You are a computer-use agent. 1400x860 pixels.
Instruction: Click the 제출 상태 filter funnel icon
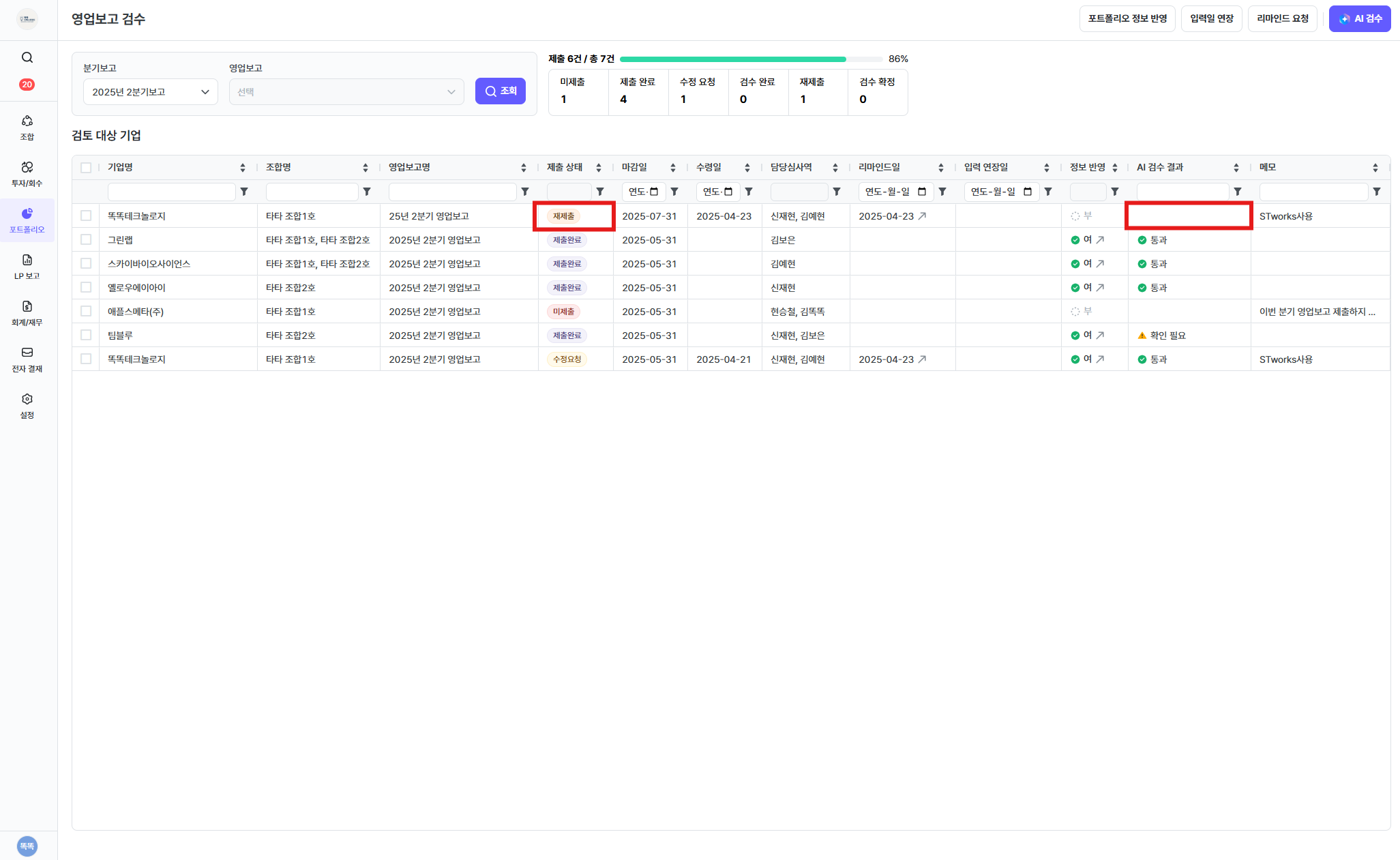pos(600,192)
